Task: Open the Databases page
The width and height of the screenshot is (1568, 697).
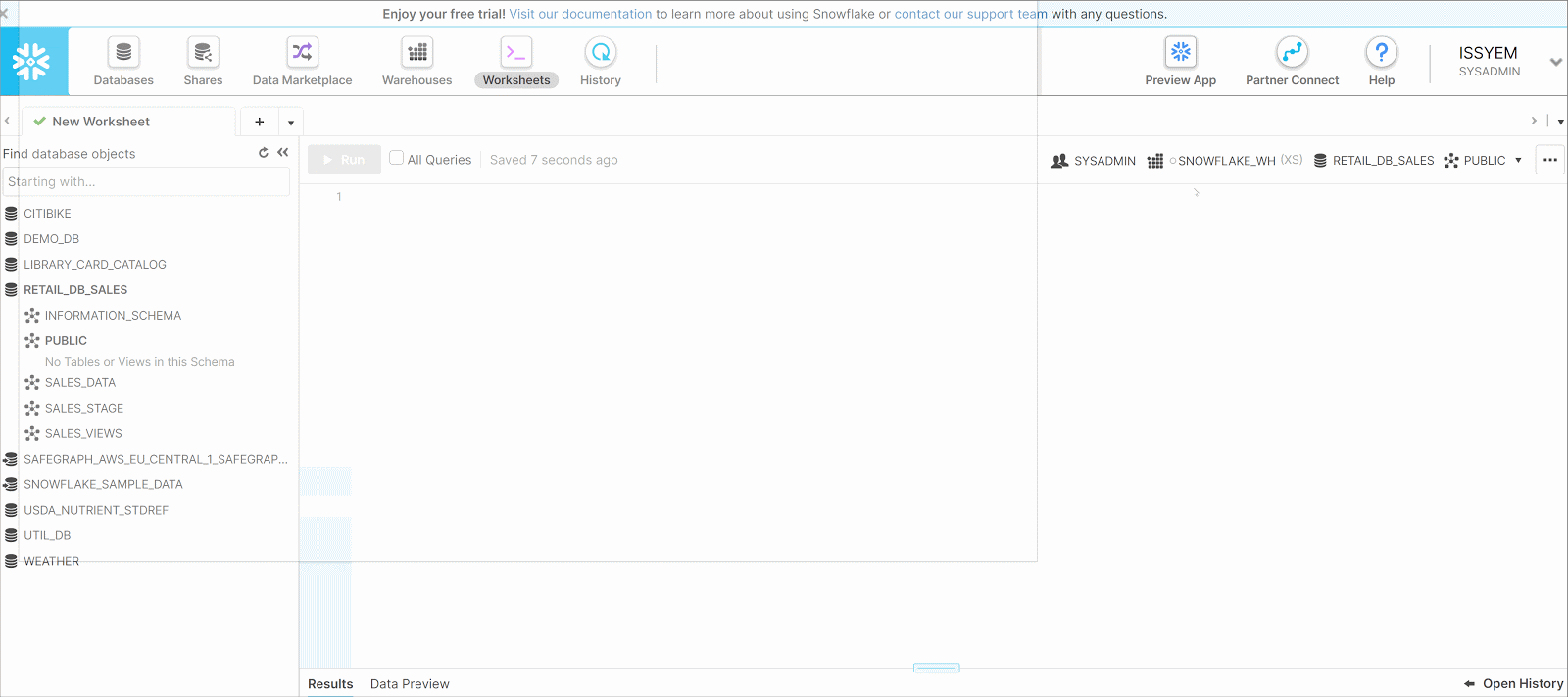Action: (x=123, y=62)
